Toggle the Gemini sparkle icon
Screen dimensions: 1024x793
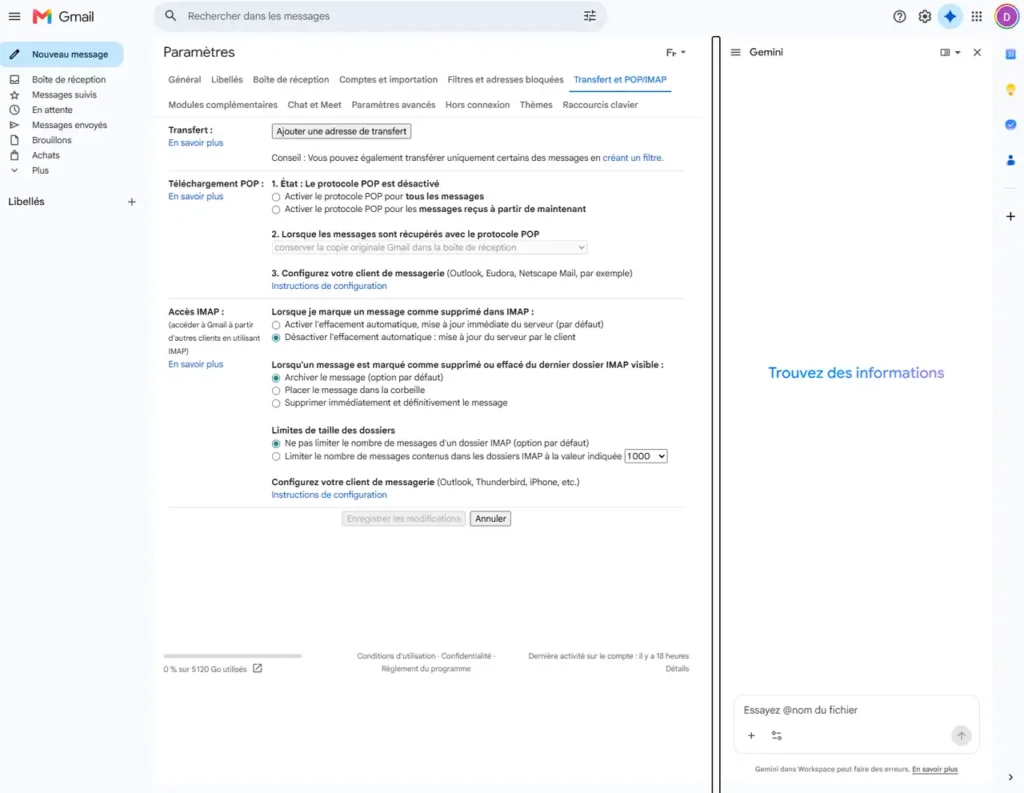click(950, 16)
